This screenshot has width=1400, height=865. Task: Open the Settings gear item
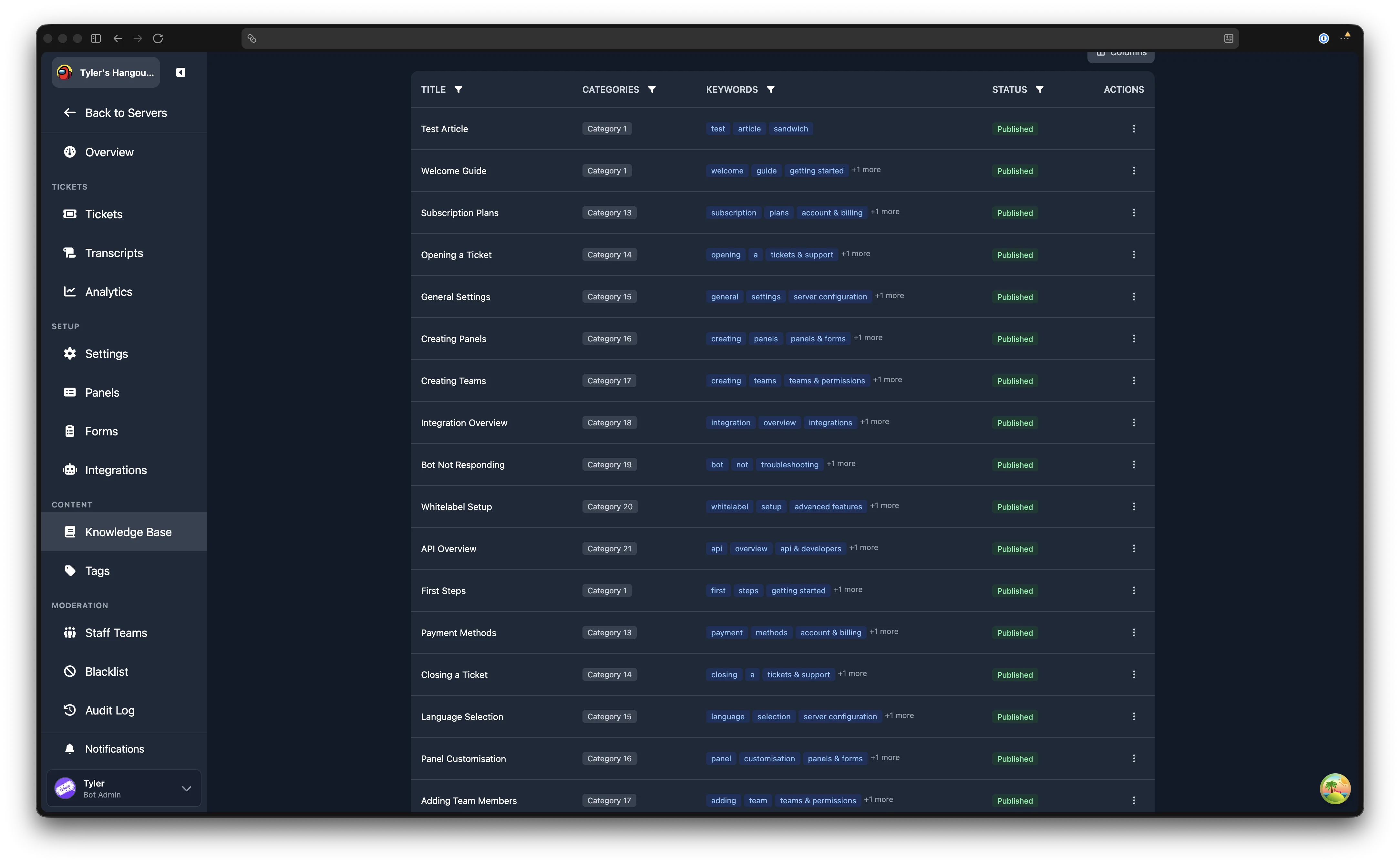[x=124, y=354]
